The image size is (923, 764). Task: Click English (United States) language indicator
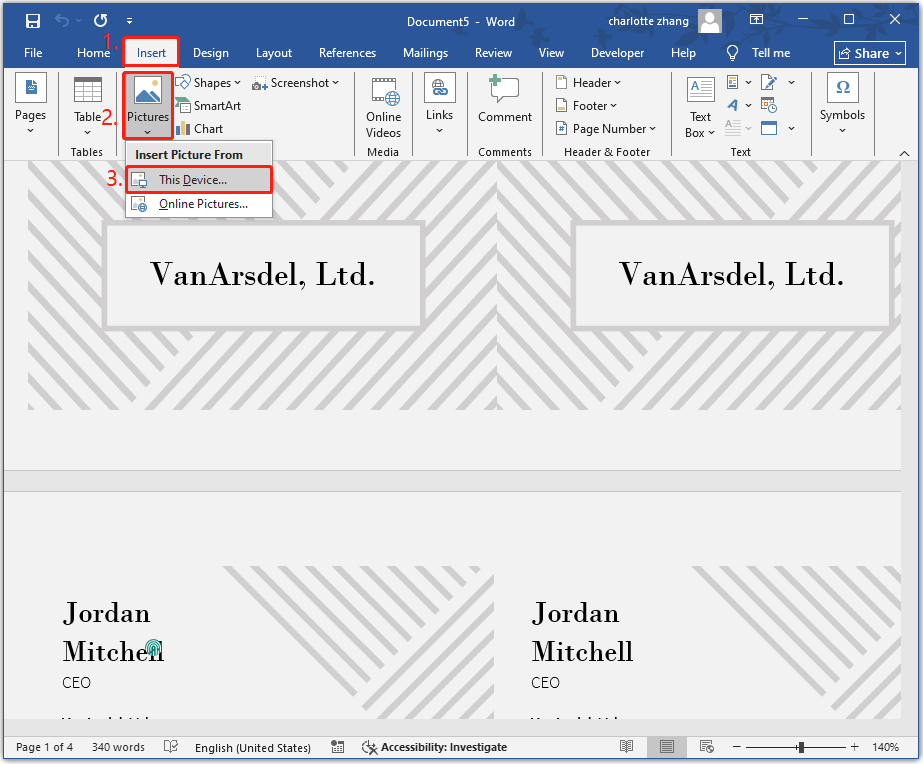click(x=253, y=748)
